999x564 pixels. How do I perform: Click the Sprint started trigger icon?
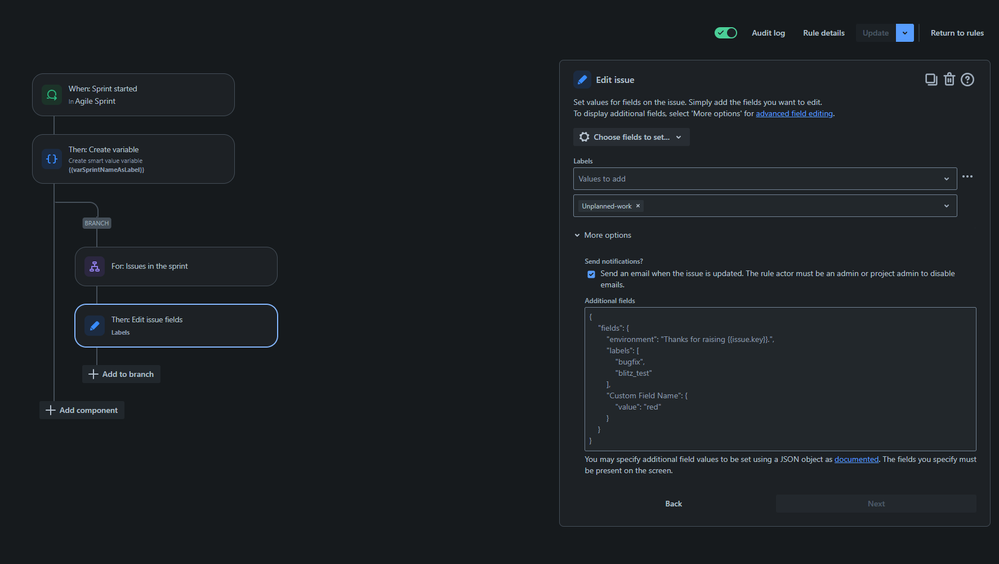(52, 95)
